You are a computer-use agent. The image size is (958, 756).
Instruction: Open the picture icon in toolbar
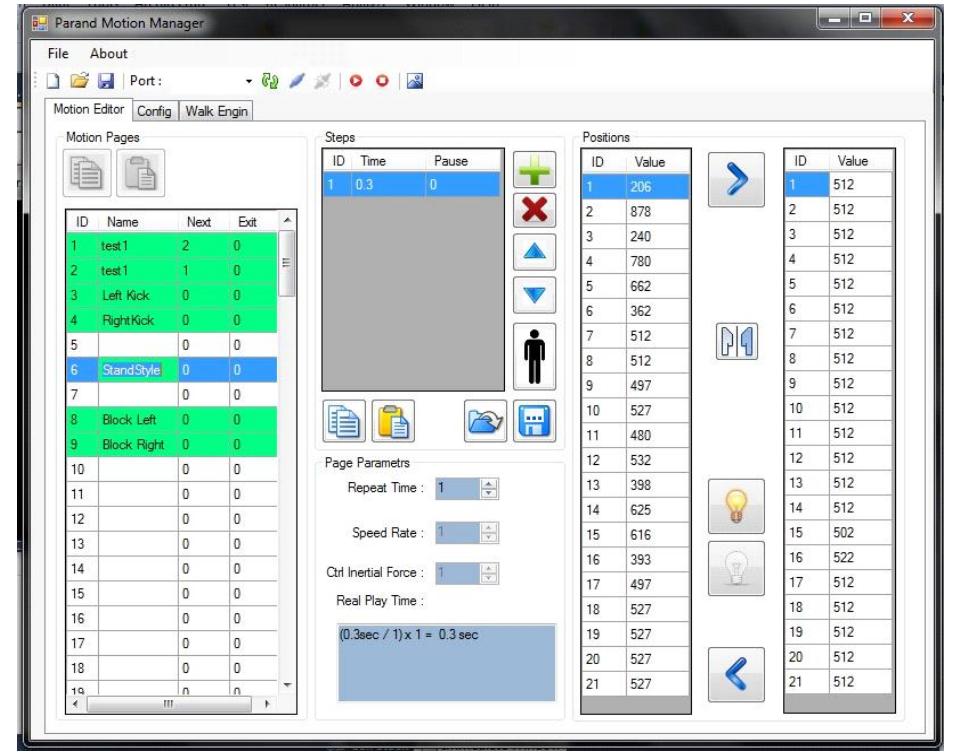pos(415,81)
